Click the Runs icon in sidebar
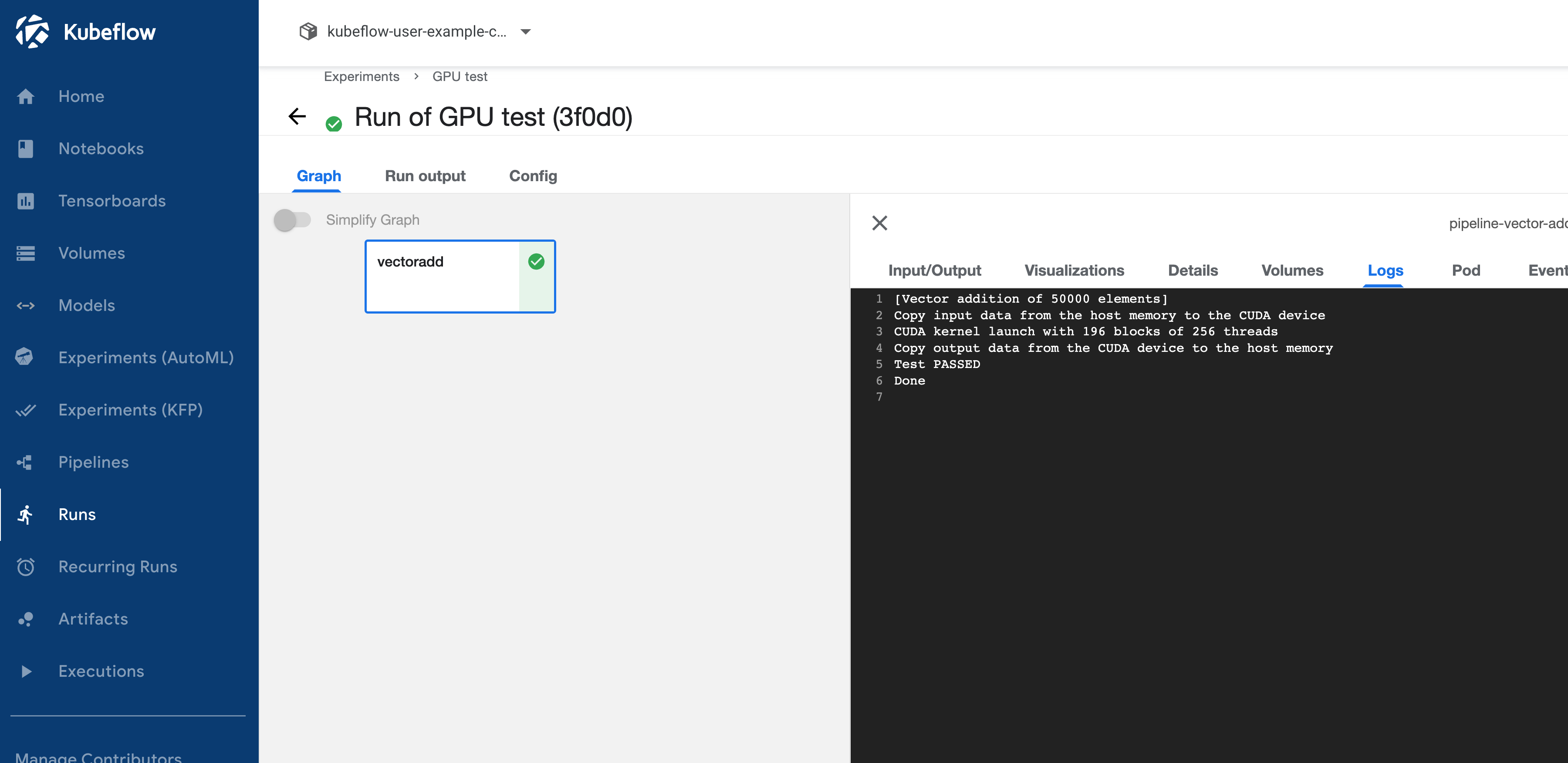The image size is (1568, 763). pyautogui.click(x=26, y=514)
